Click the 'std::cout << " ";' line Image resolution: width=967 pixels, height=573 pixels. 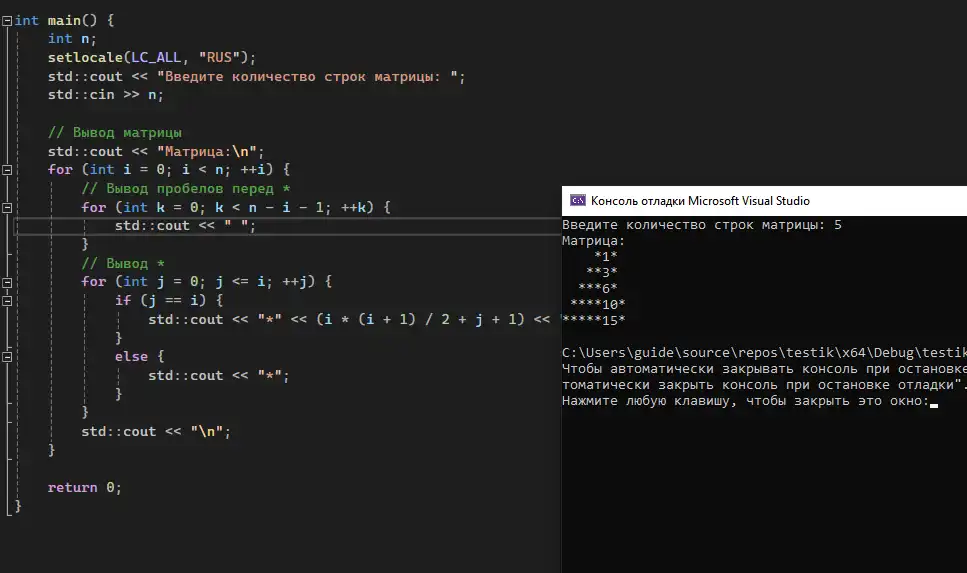185,226
